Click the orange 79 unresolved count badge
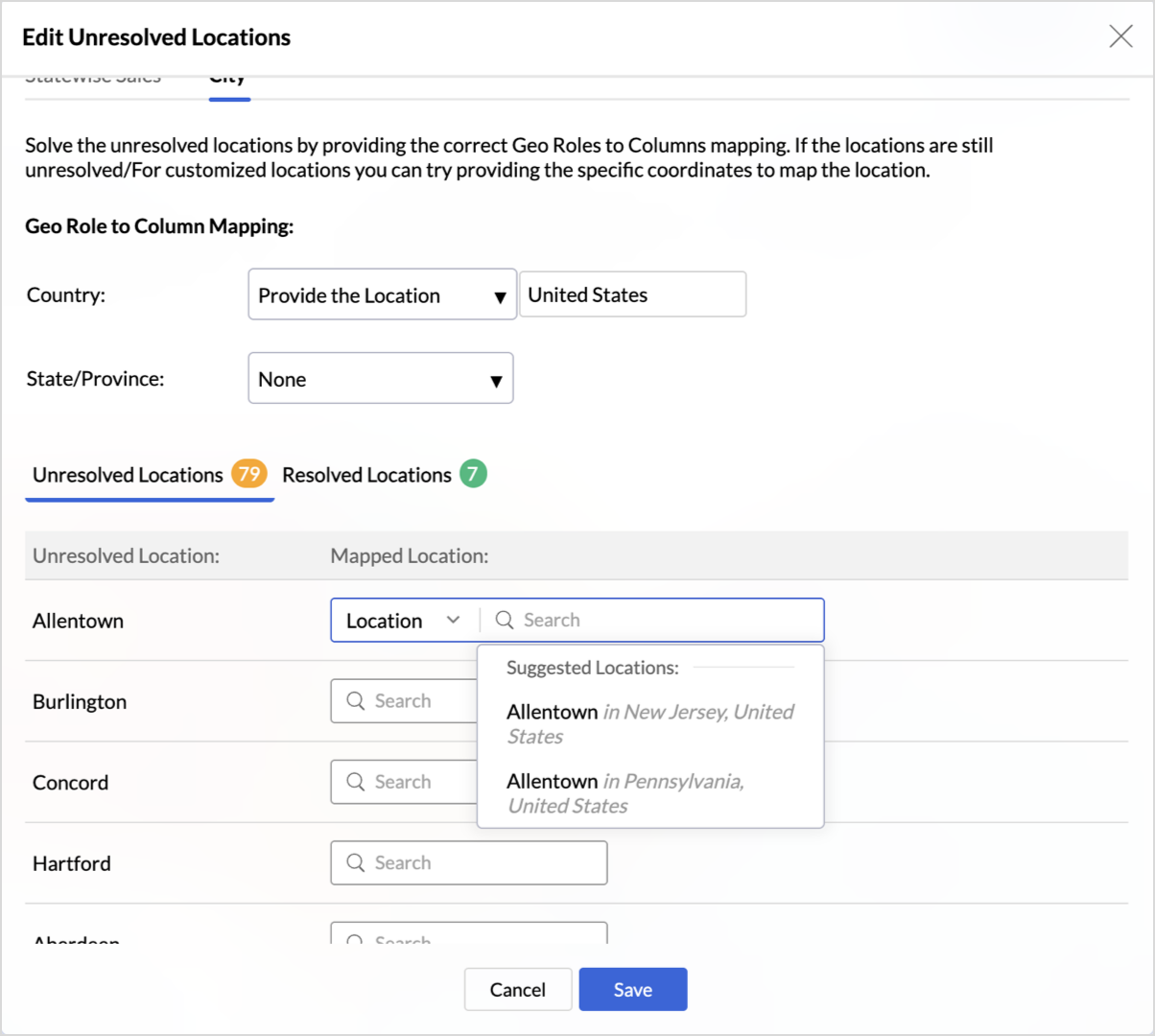The image size is (1155, 1036). click(x=249, y=474)
